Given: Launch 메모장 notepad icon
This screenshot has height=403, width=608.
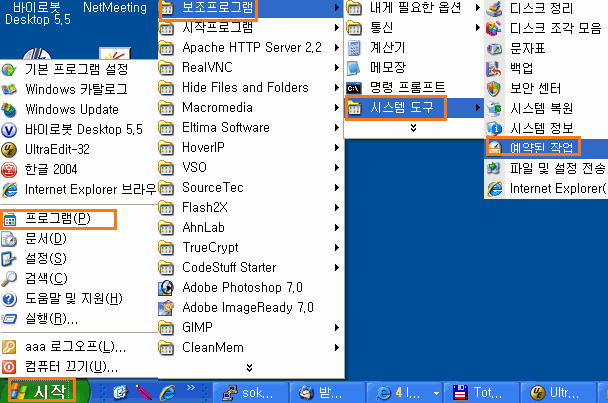Looking at the screenshot, I should pyautogui.click(x=354, y=68).
